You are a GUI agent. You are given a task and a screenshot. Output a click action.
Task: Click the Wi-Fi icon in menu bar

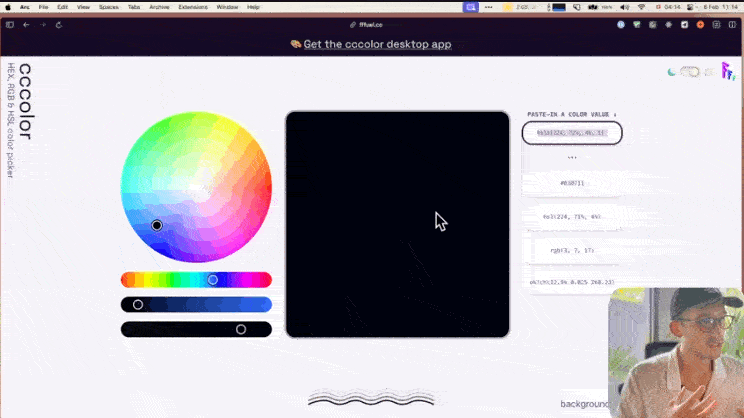pyautogui.click(x=640, y=7)
